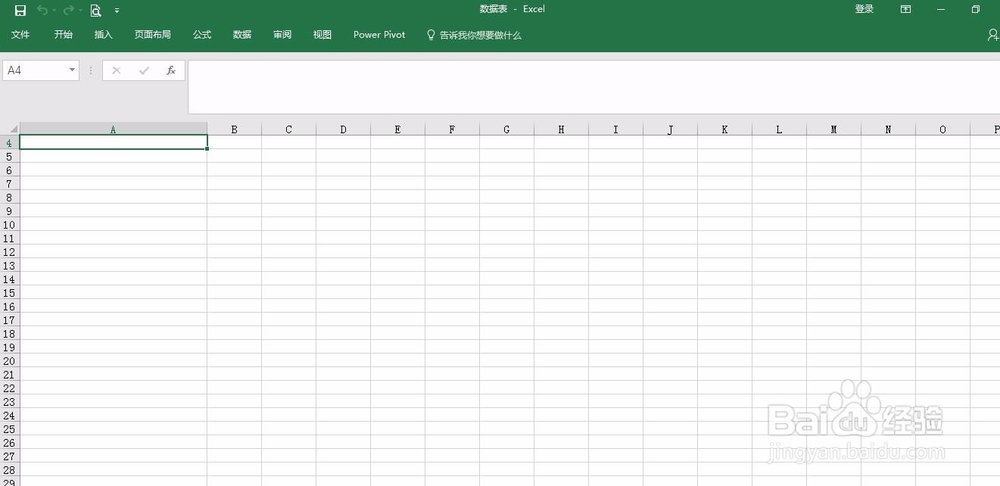Screen dimensions: 1000x486
Task: Select column I header
Action: pos(615,129)
